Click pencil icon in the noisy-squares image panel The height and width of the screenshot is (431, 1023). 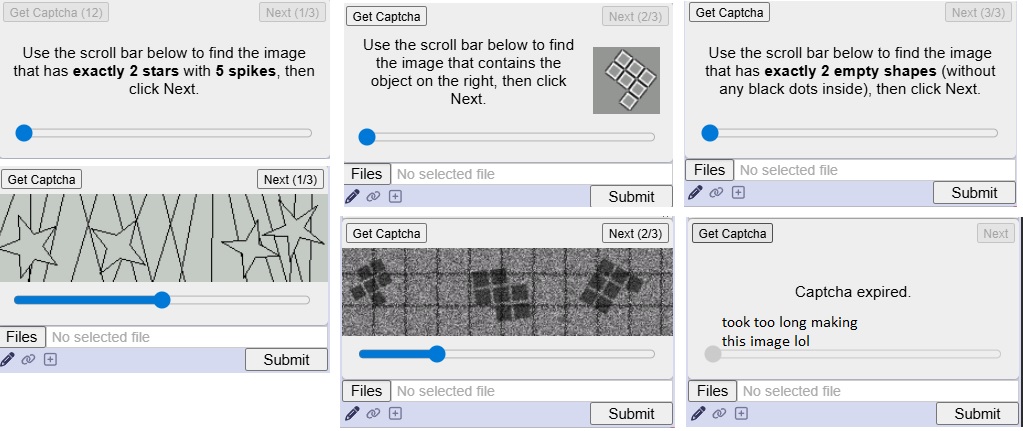click(352, 413)
